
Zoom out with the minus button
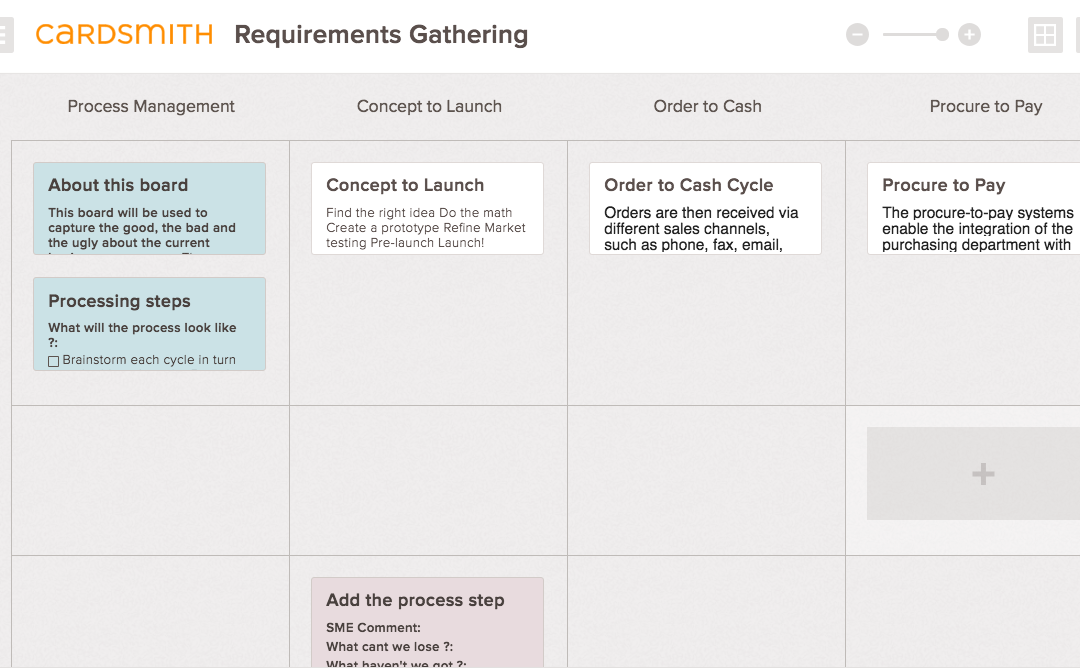coord(857,34)
